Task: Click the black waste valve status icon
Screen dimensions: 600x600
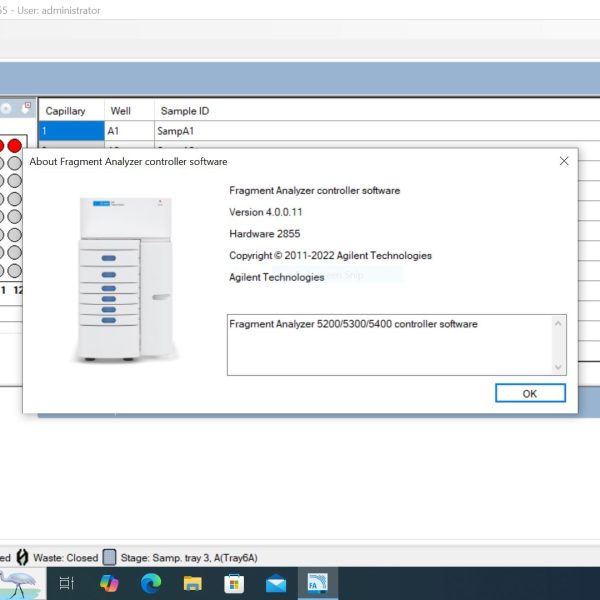Action: (22, 558)
